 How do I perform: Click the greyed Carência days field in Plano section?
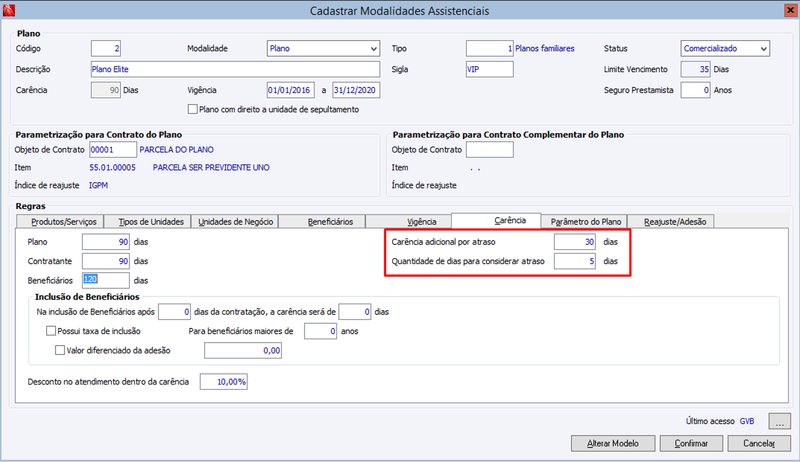pyautogui.click(x=106, y=90)
